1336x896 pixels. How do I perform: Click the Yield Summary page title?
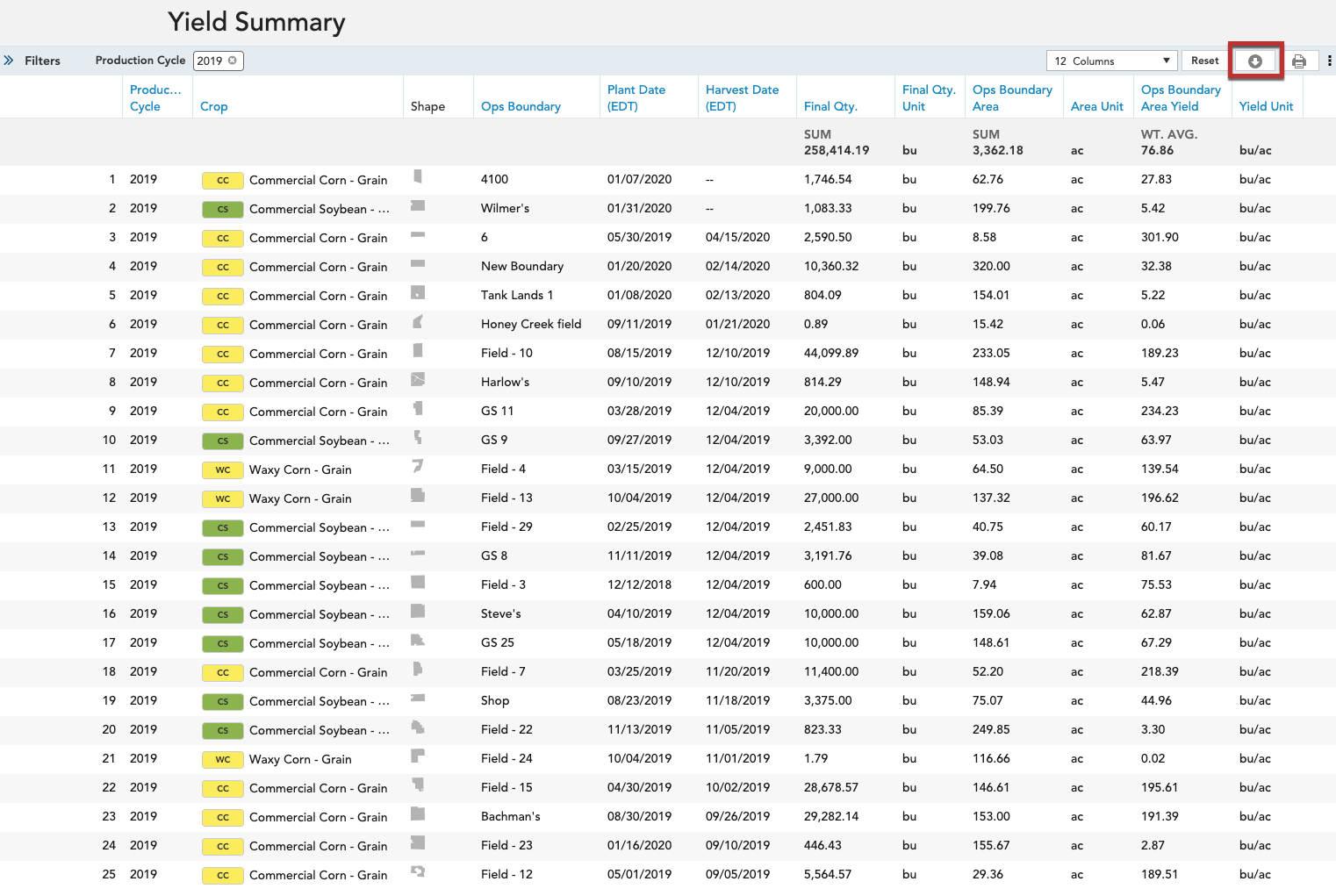pos(256,22)
